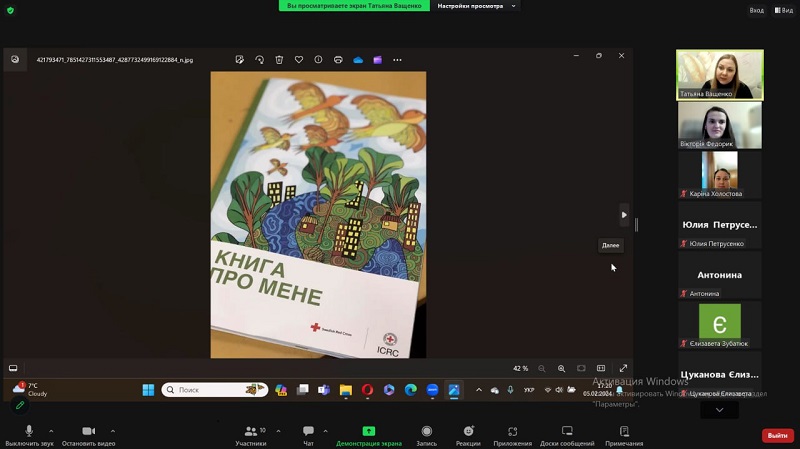This screenshot has width=800, height=449.
Task: Open the Участники participants panel
Action: pos(251,436)
